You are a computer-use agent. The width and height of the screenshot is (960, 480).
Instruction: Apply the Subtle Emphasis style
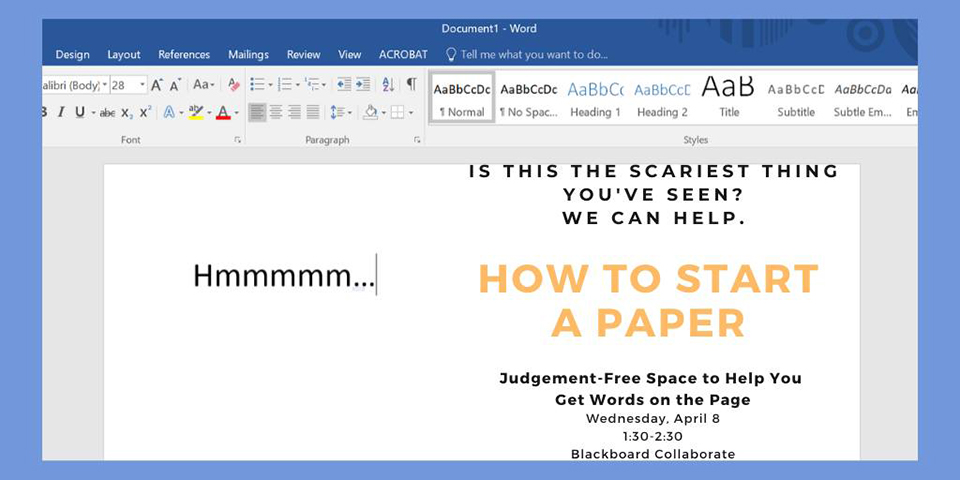coord(863,97)
